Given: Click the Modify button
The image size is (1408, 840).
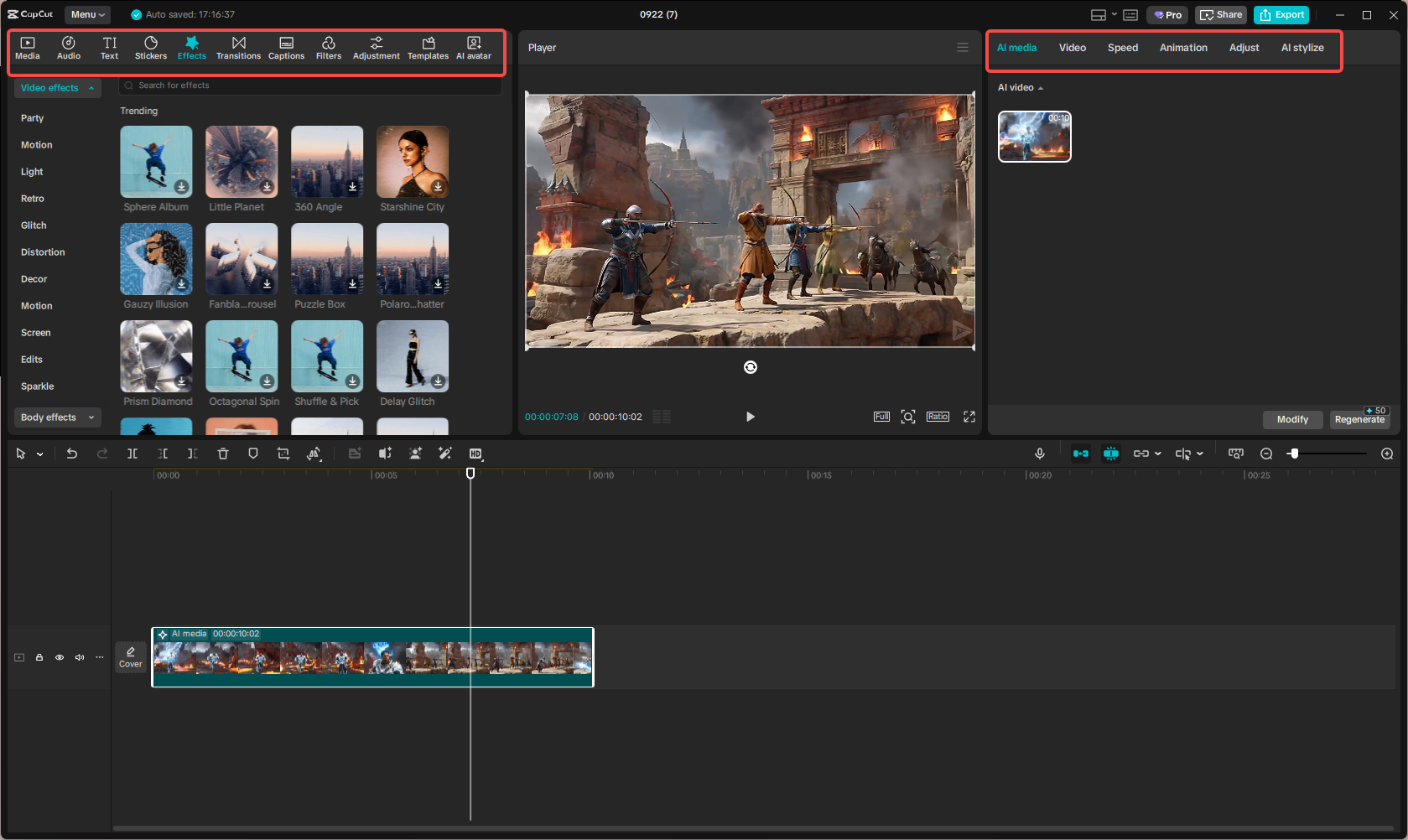Looking at the screenshot, I should (1292, 419).
